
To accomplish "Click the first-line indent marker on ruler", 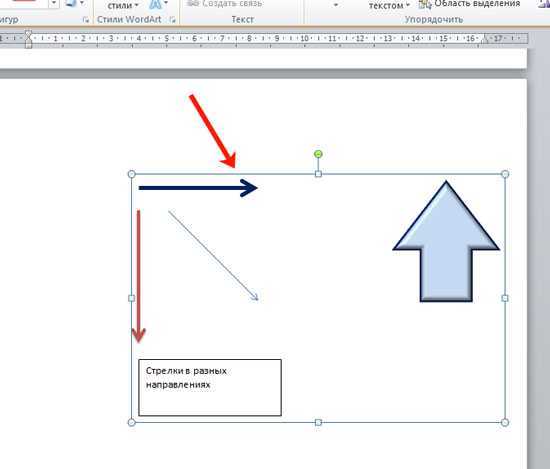I will [x=28, y=34].
